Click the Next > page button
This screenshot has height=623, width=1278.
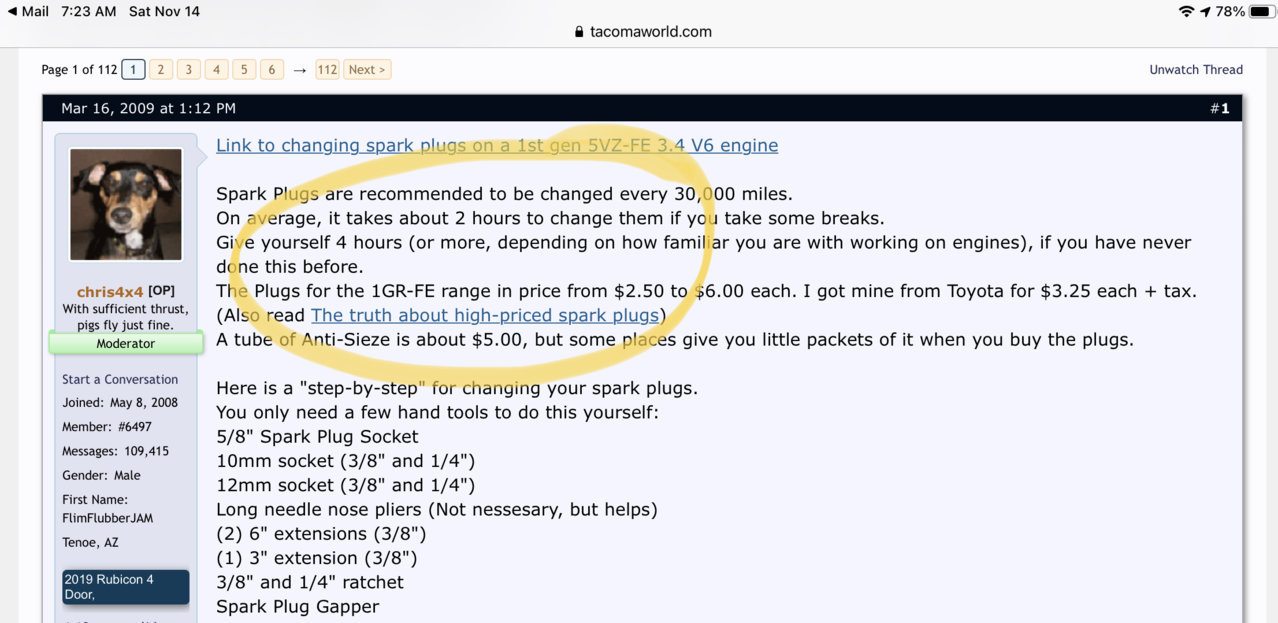(367, 70)
